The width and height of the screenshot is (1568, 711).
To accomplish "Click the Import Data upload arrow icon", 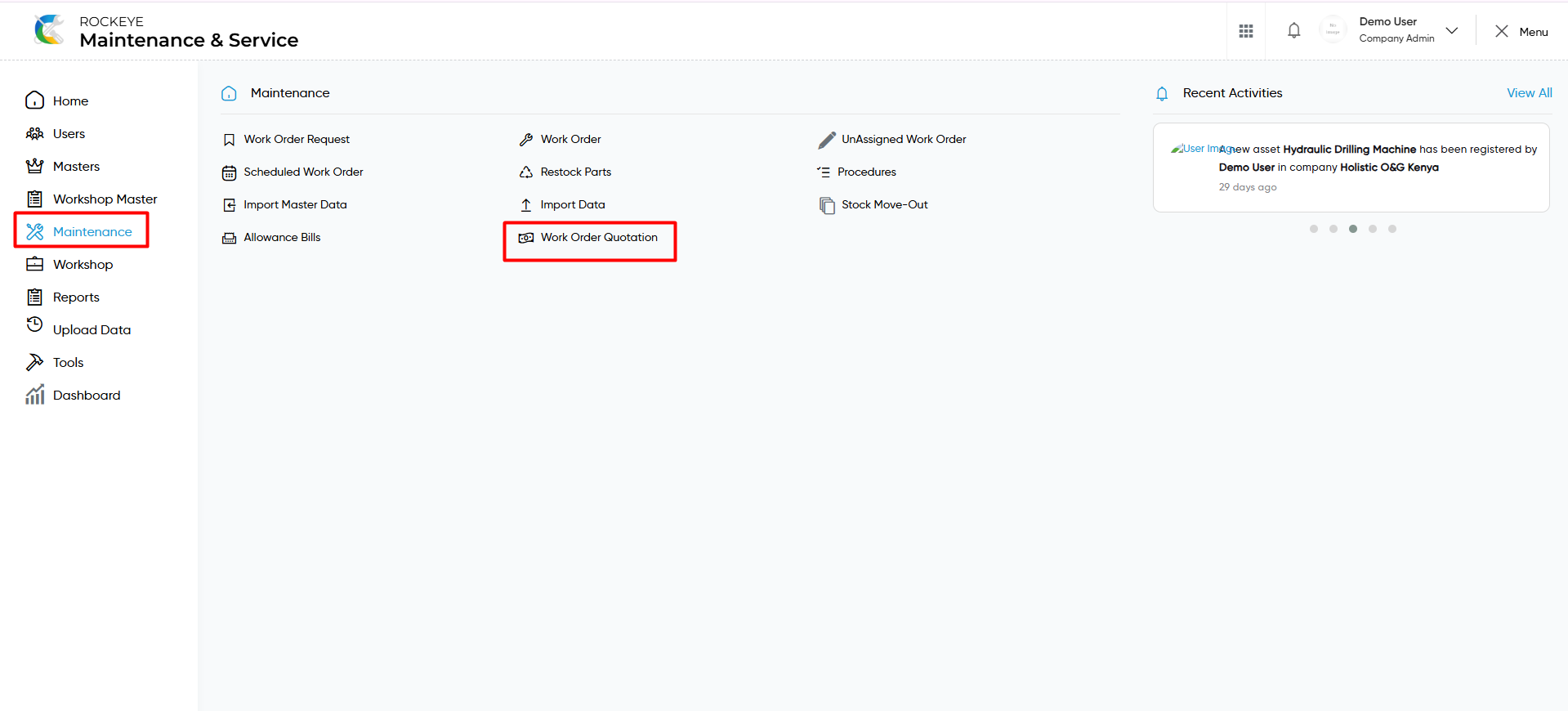I will coord(526,205).
